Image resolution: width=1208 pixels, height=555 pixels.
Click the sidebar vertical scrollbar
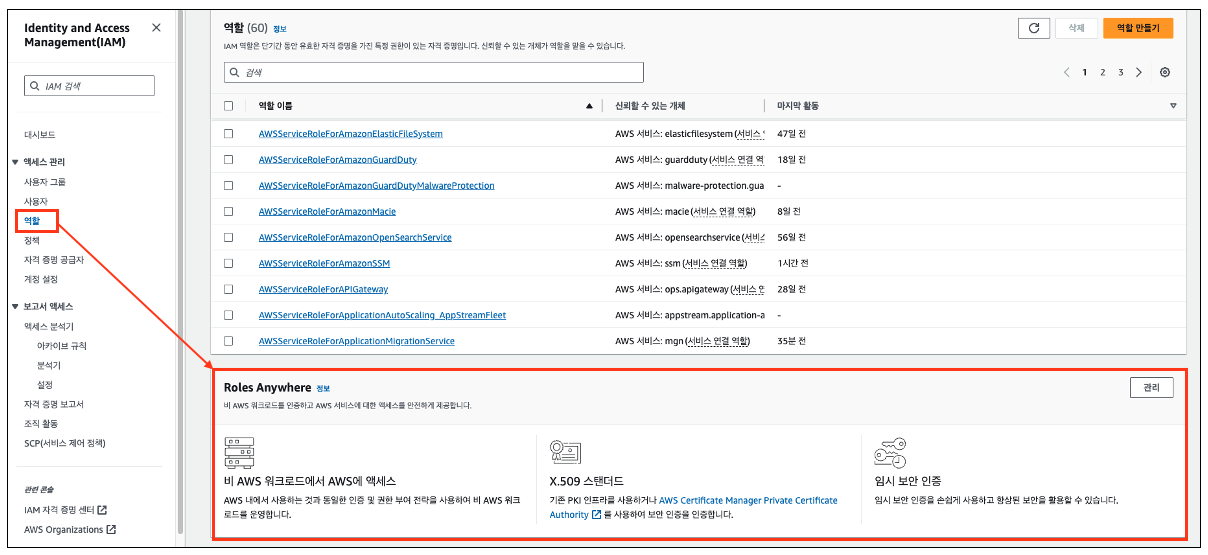[x=181, y=270]
